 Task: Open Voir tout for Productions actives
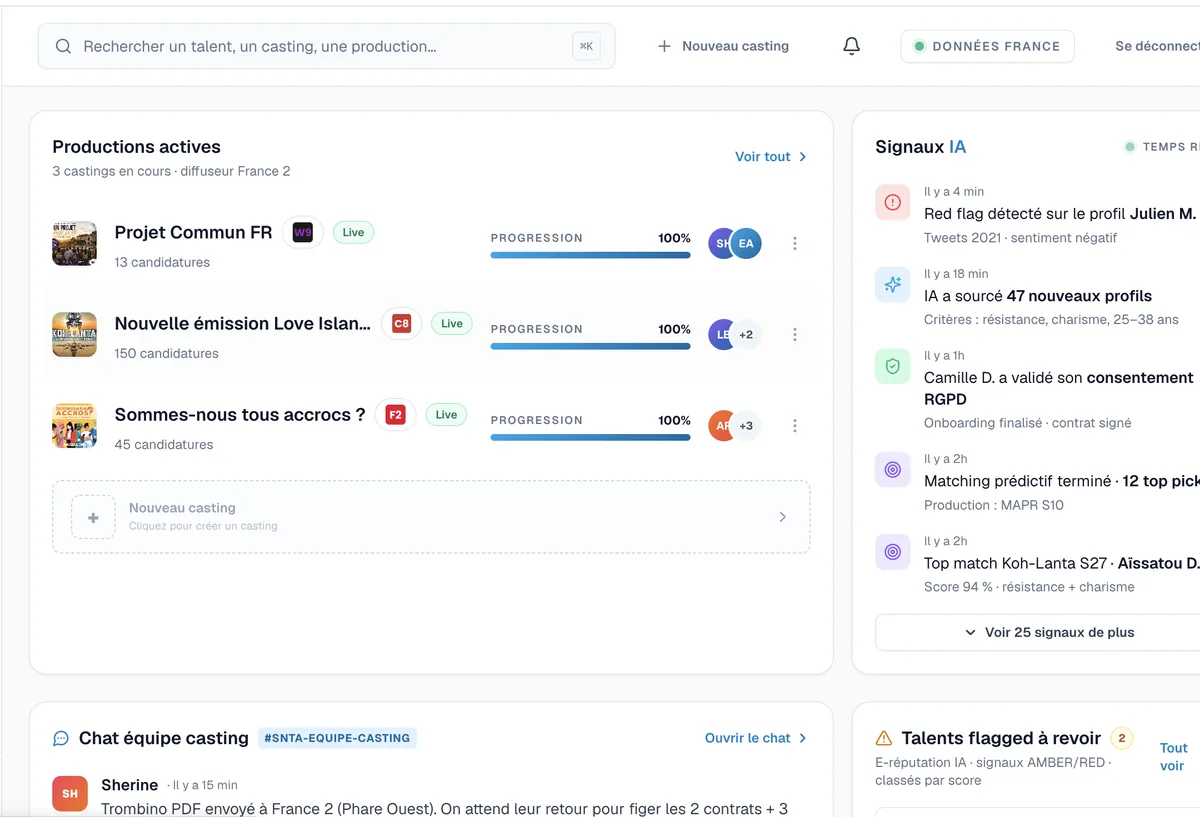(x=771, y=157)
